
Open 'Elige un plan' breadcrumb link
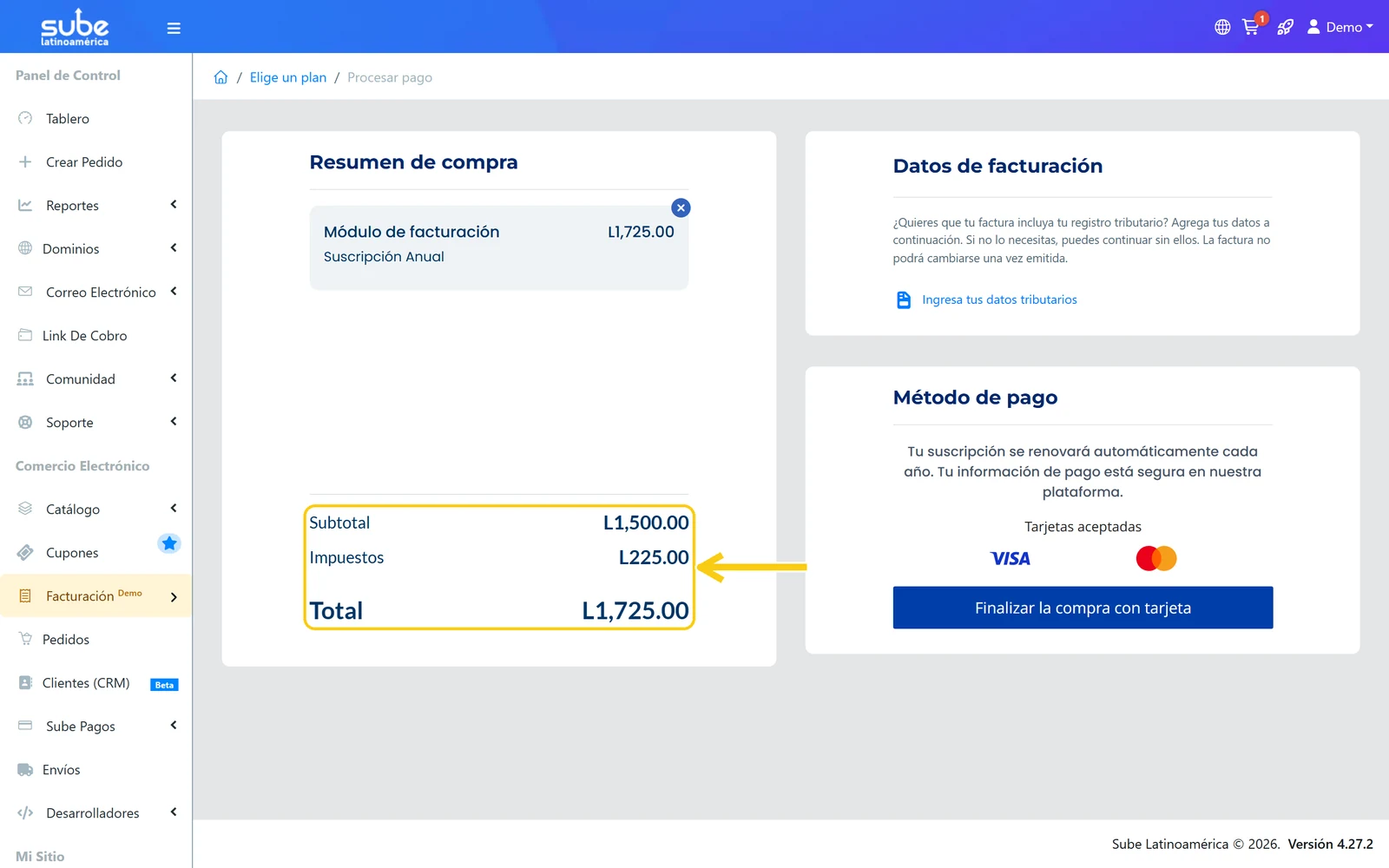288,77
